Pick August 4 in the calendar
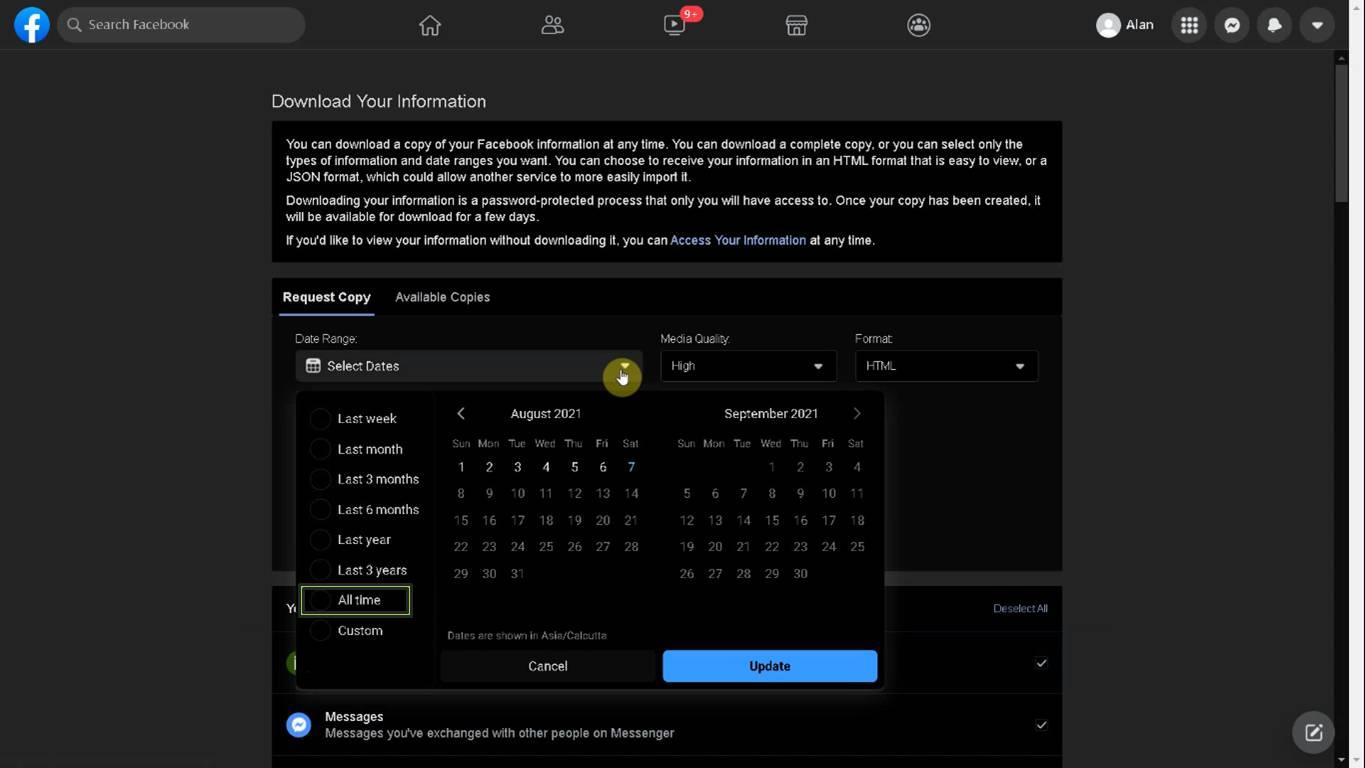The image size is (1365, 768). [x=546, y=467]
